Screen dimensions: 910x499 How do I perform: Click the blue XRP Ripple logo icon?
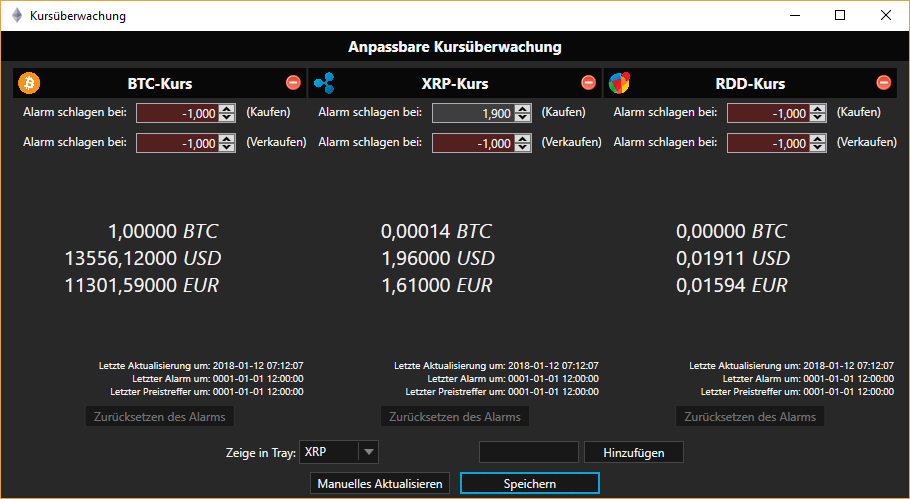324,84
